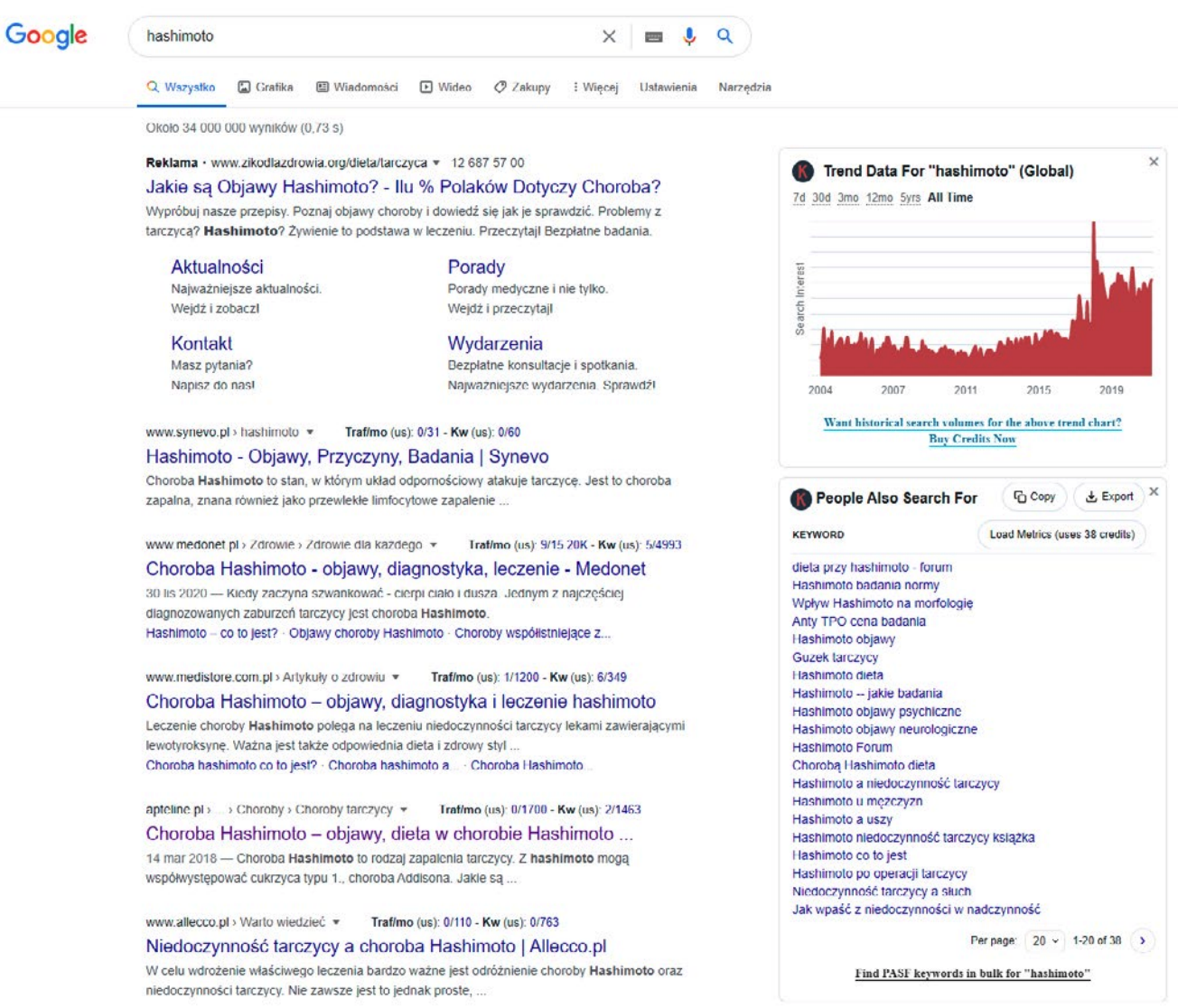Select keyword 'Hashimoto objawy neurologiczne'
This screenshot has width=1178, height=1008.
[x=884, y=729]
